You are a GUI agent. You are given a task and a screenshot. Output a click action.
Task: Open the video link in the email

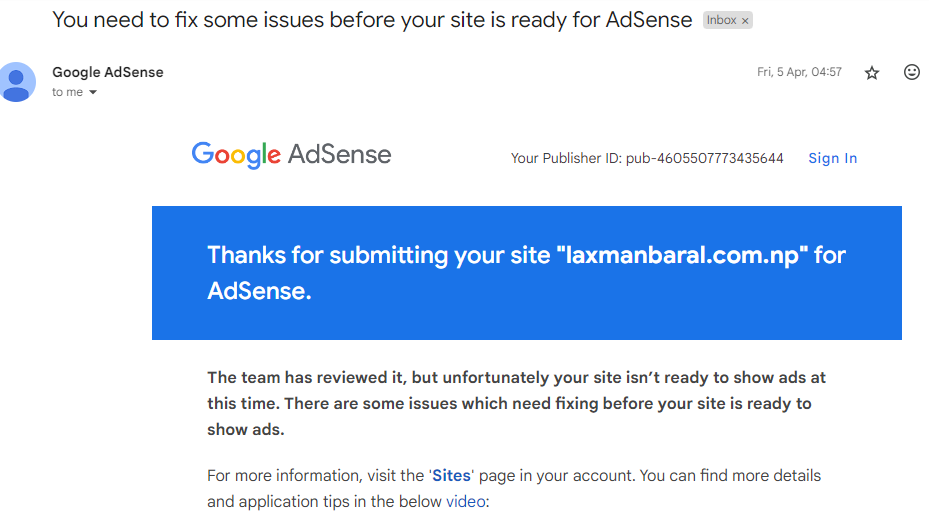465,501
